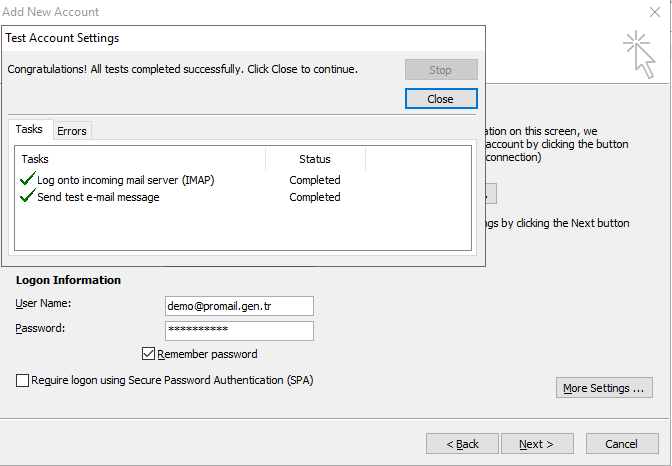Cancel the account setup
This screenshot has width=672, height=466.
(622, 444)
